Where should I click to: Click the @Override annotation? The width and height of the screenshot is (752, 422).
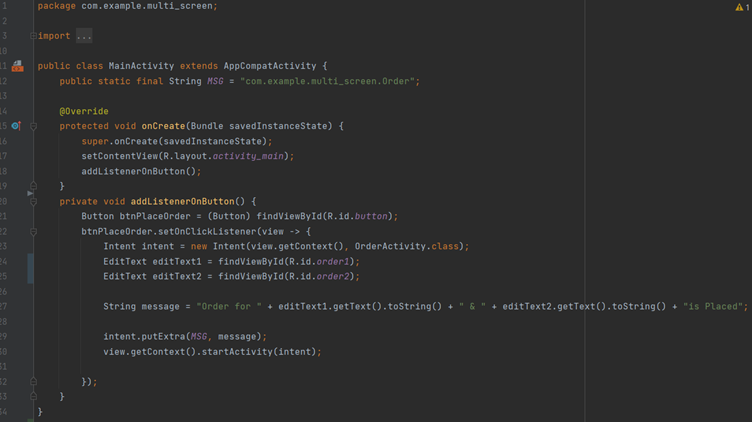tap(84, 111)
